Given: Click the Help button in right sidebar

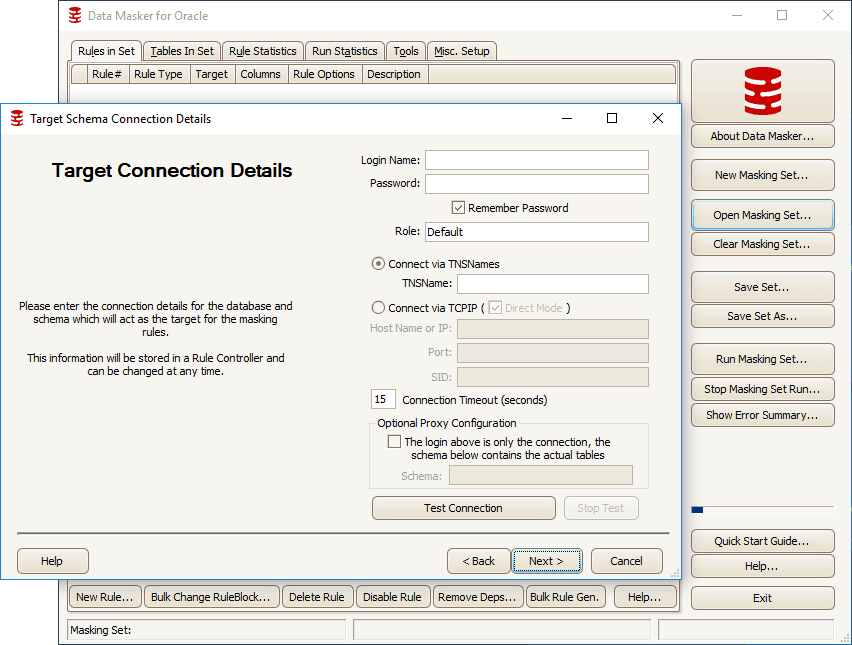Looking at the screenshot, I should tap(762, 566).
